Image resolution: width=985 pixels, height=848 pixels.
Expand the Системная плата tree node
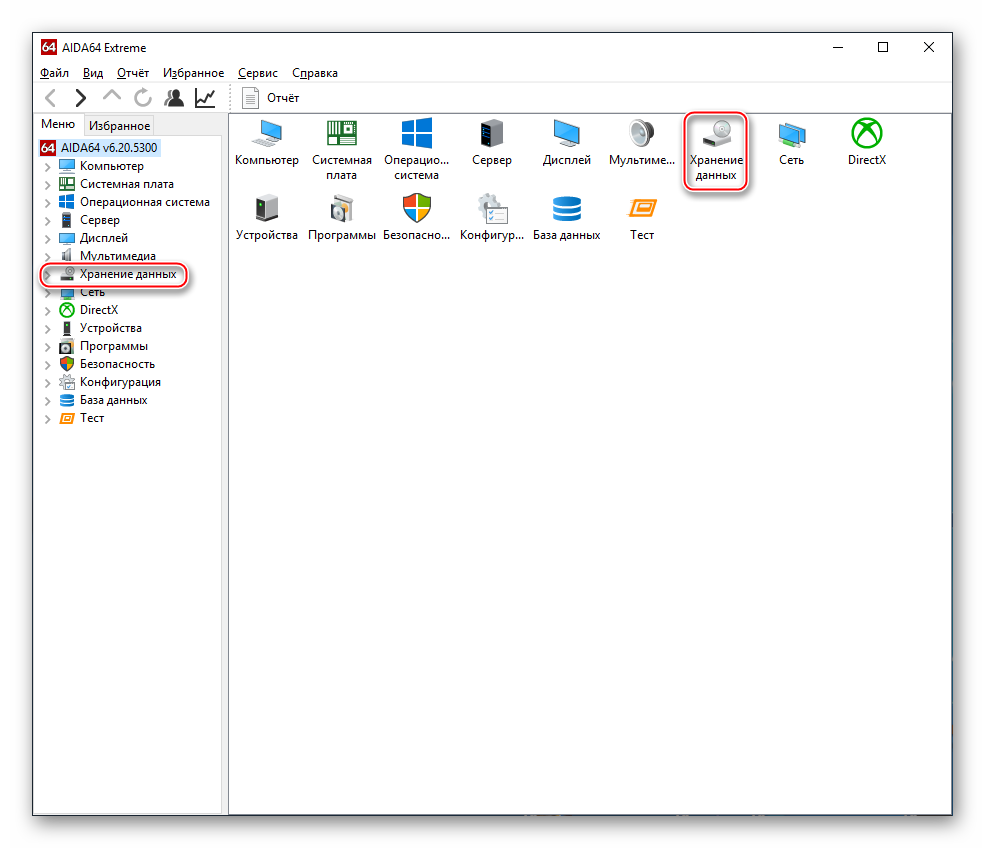(48, 185)
